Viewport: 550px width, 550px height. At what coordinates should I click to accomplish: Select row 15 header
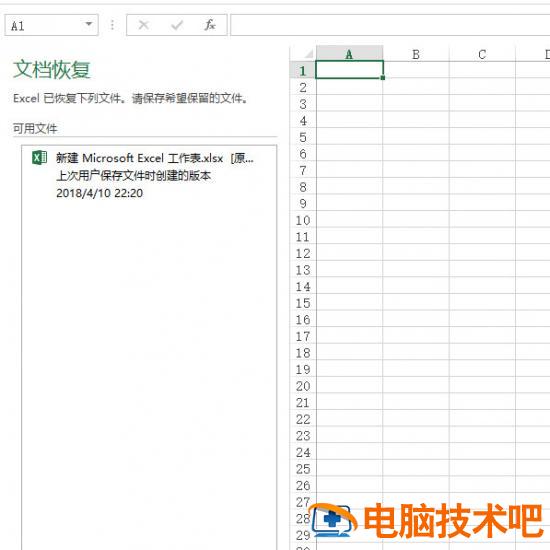(303, 303)
